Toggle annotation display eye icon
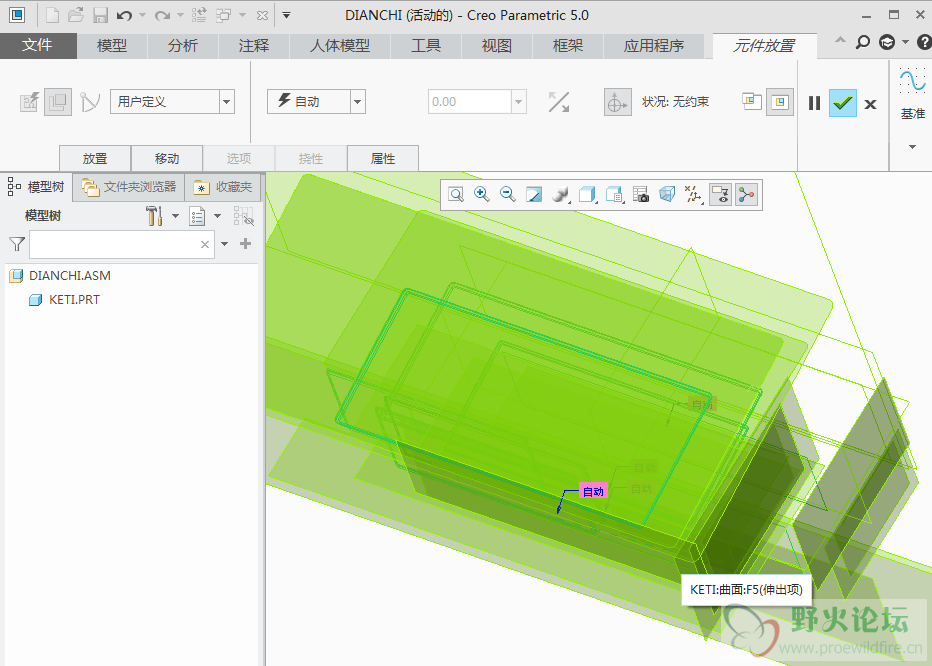This screenshot has width=932, height=666. point(720,194)
